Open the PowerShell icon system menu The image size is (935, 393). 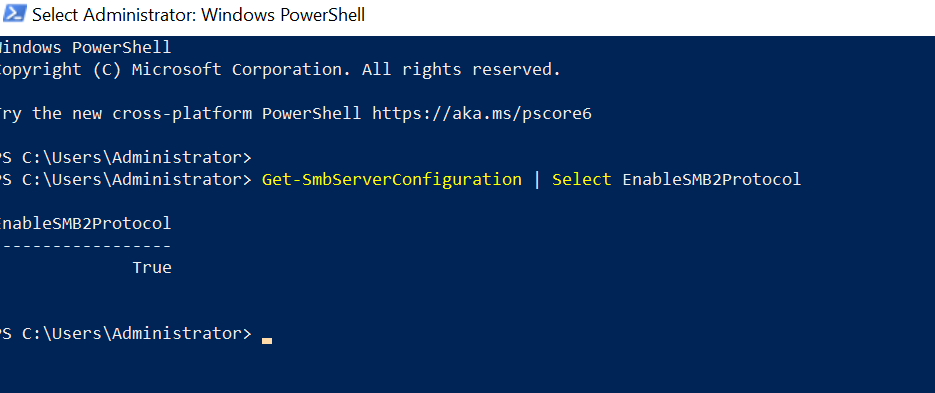tap(14, 14)
